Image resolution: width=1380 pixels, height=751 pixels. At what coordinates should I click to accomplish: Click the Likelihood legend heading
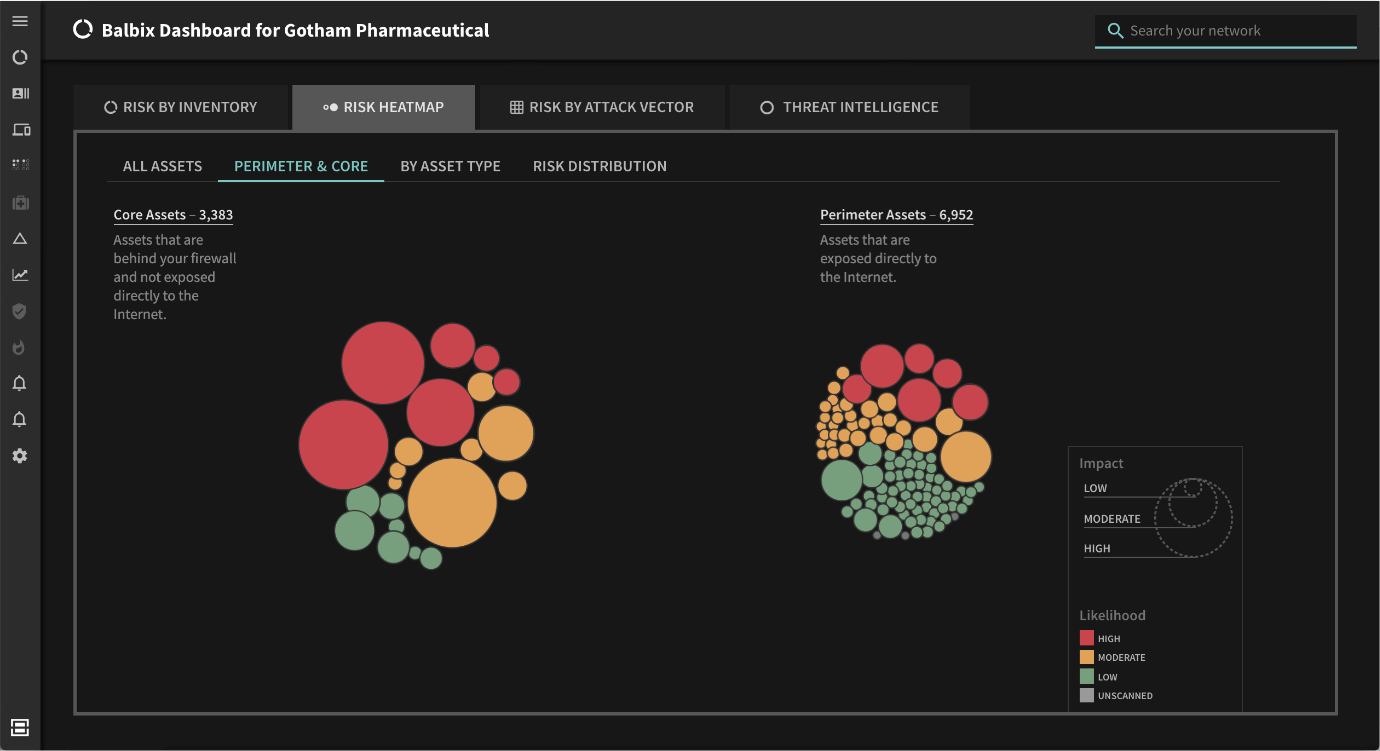[1112, 616]
